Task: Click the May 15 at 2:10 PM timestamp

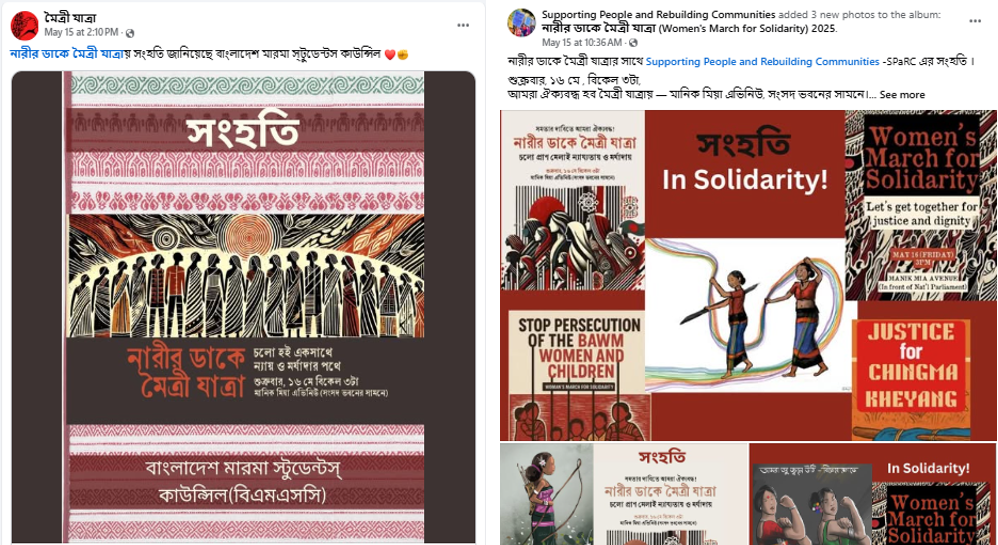Action: [x=81, y=32]
